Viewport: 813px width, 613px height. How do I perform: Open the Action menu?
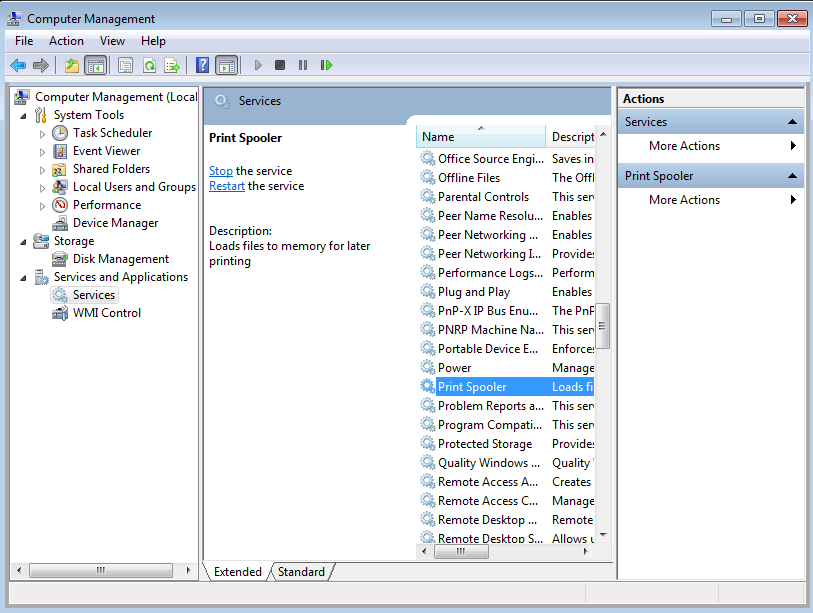[x=66, y=41]
